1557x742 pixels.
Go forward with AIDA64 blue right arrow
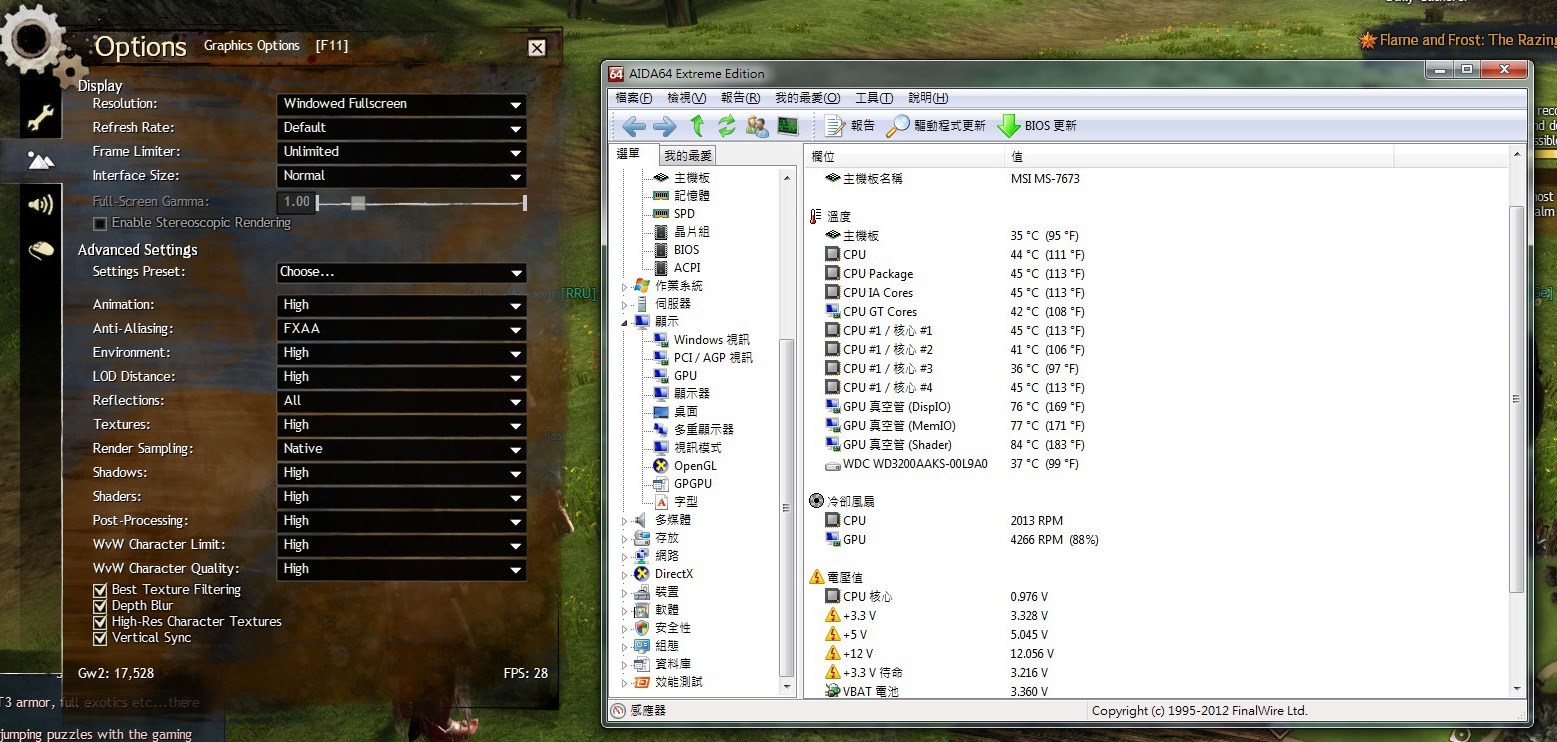point(664,126)
